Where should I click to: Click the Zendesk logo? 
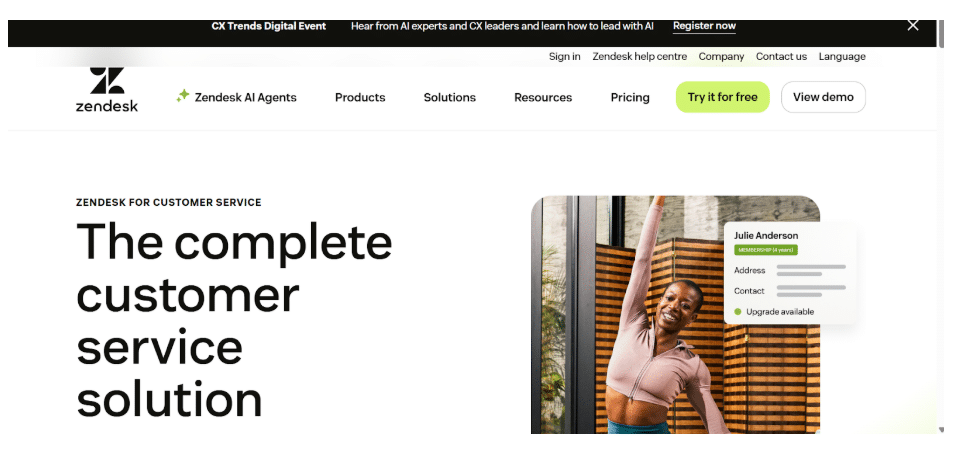106,90
